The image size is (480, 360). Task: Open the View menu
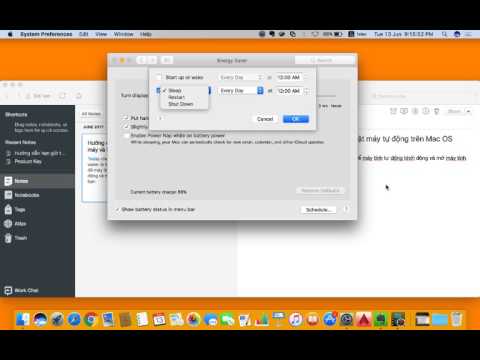click(x=101, y=34)
